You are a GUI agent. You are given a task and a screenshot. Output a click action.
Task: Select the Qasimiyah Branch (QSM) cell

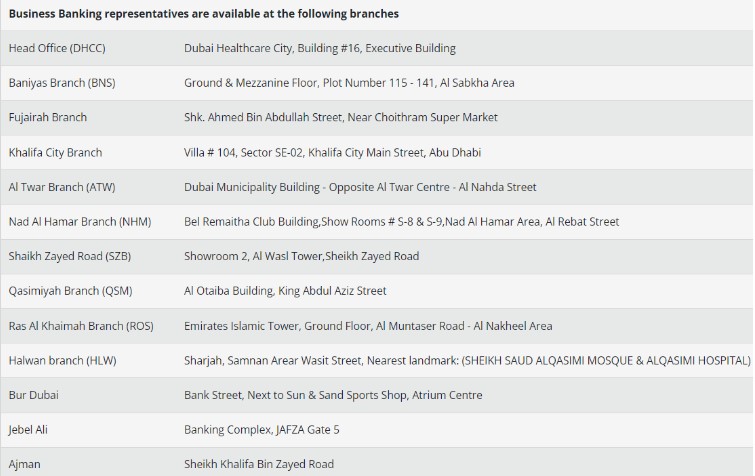(x=70, y=291)
